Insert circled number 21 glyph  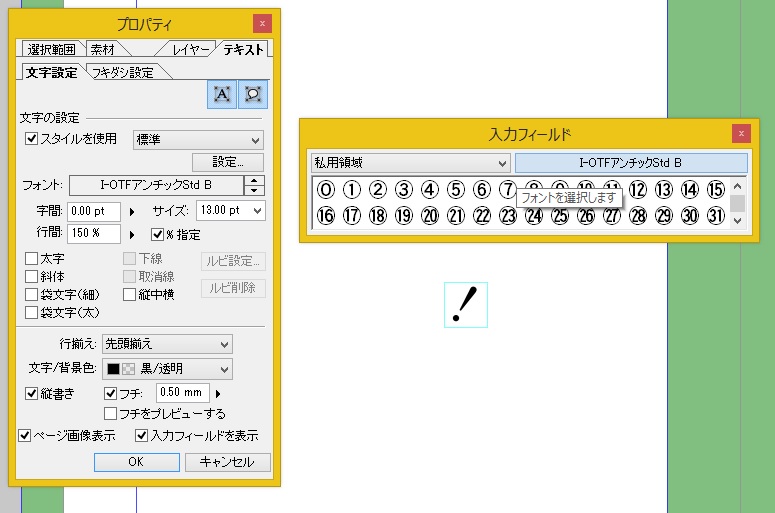[x=456, y=216]
